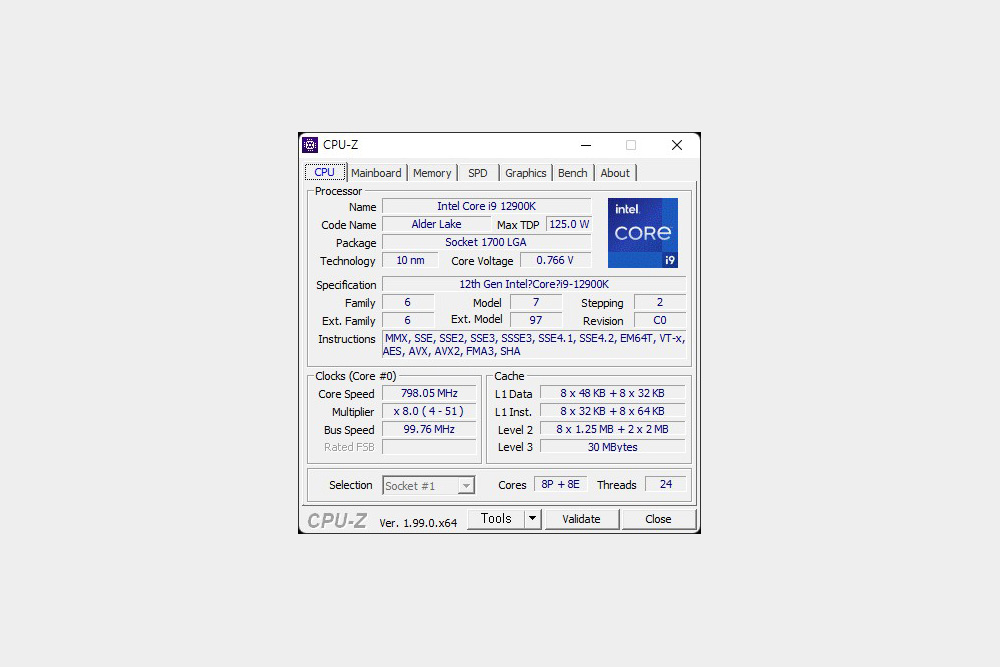Screen dimensions: 1000x667
Task: Click the version text 'Ver. 1.99.0.x64'
Action: click(x=418, y=523)
